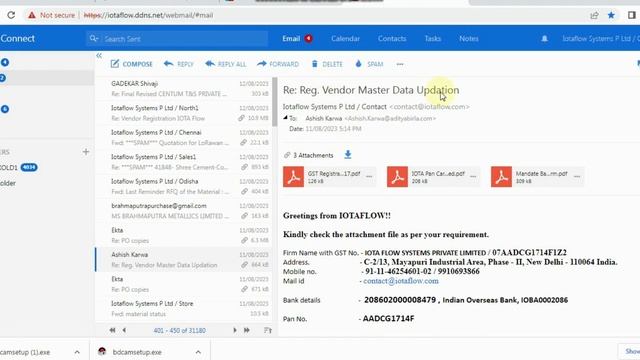Open options for the Mandate Ba pdf attachment
Viewport: 640px width, 360px height.
pyautogui.click(x=577, y=176)
